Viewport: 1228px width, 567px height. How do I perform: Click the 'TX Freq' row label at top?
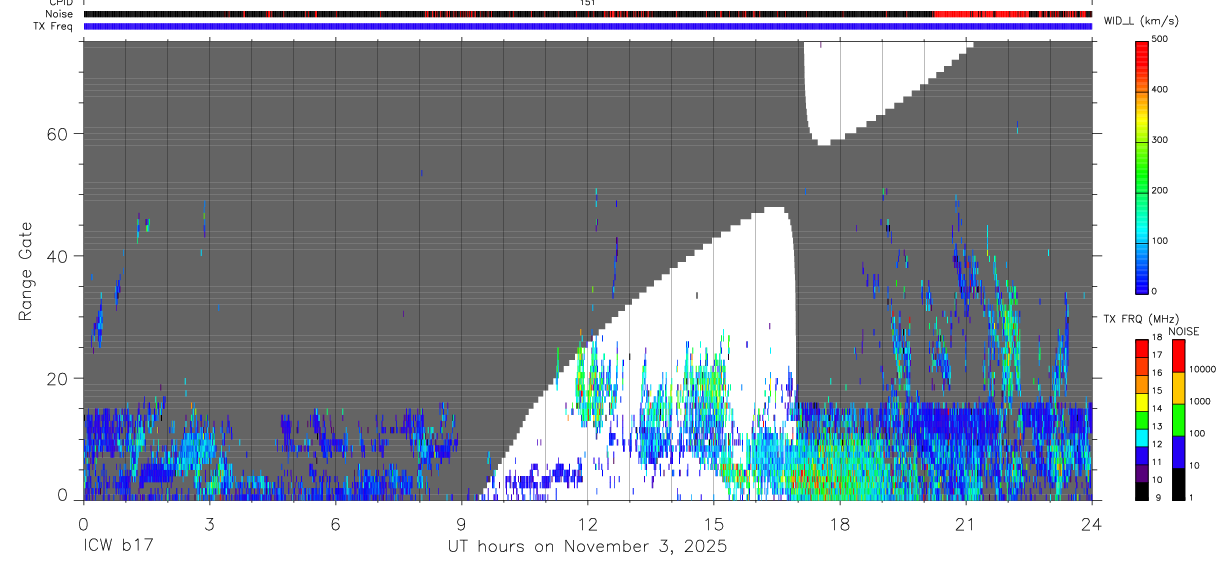54,26
